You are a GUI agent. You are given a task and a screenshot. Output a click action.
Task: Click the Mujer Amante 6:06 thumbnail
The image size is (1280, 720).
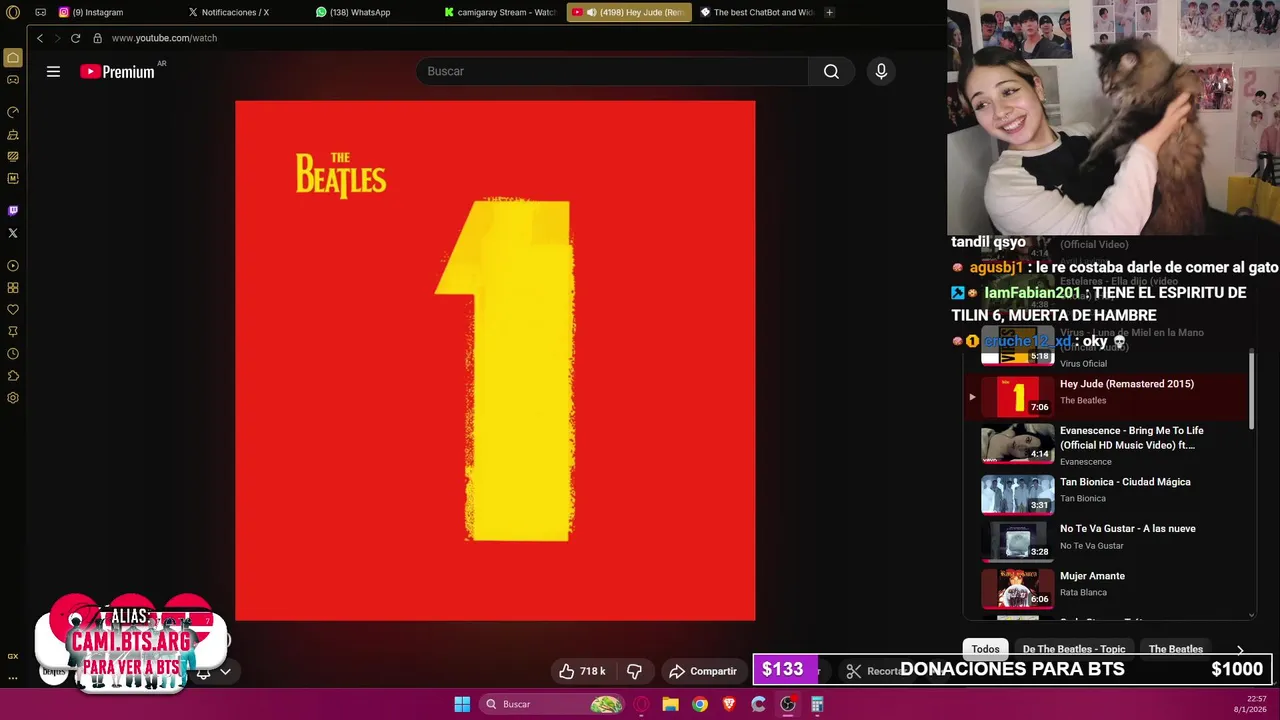coord(1017,588)
